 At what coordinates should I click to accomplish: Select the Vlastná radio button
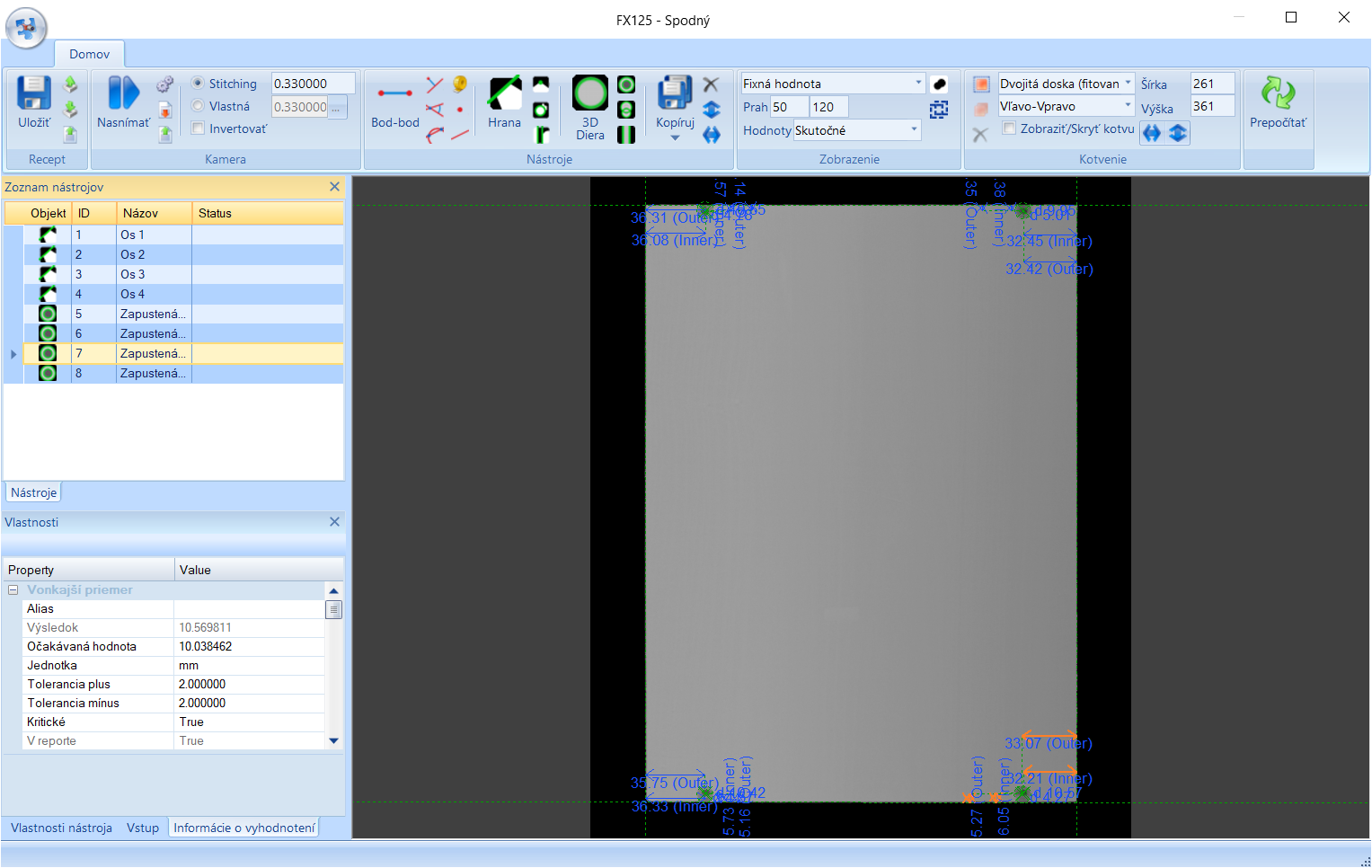[x=198, y=106]
